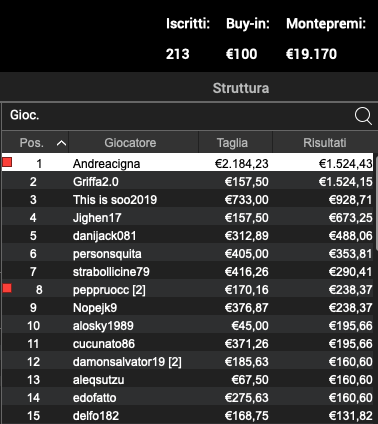The height and width of the screenshot is (424, 378).
Task: Select delfo182 row
Action: (x=187, y=416)
